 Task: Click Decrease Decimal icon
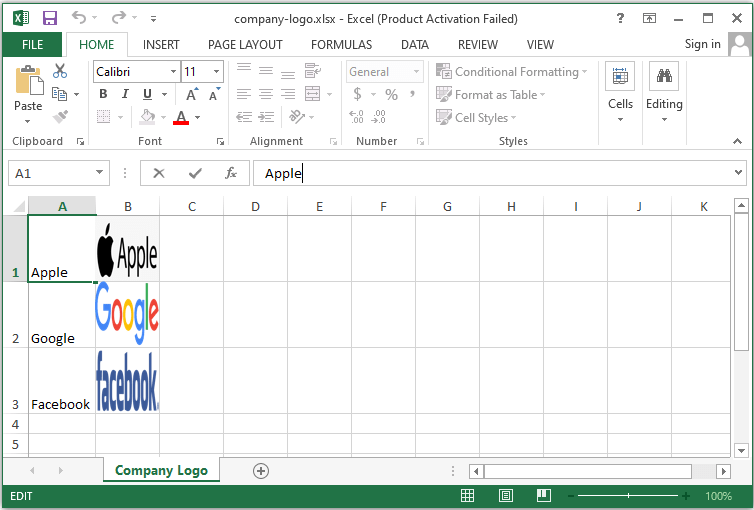point(379,117)
